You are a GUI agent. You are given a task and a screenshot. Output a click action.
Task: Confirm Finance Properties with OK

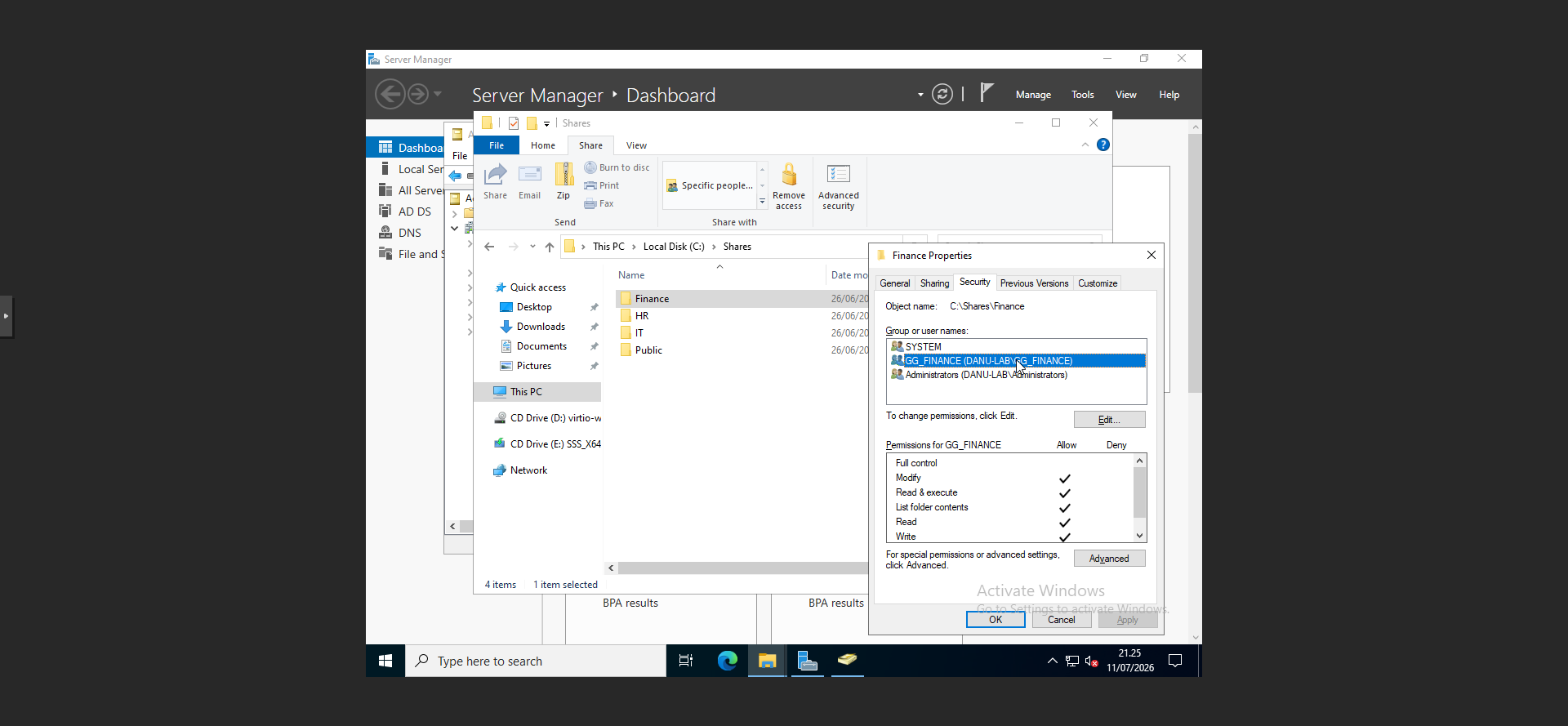[996, 620]
